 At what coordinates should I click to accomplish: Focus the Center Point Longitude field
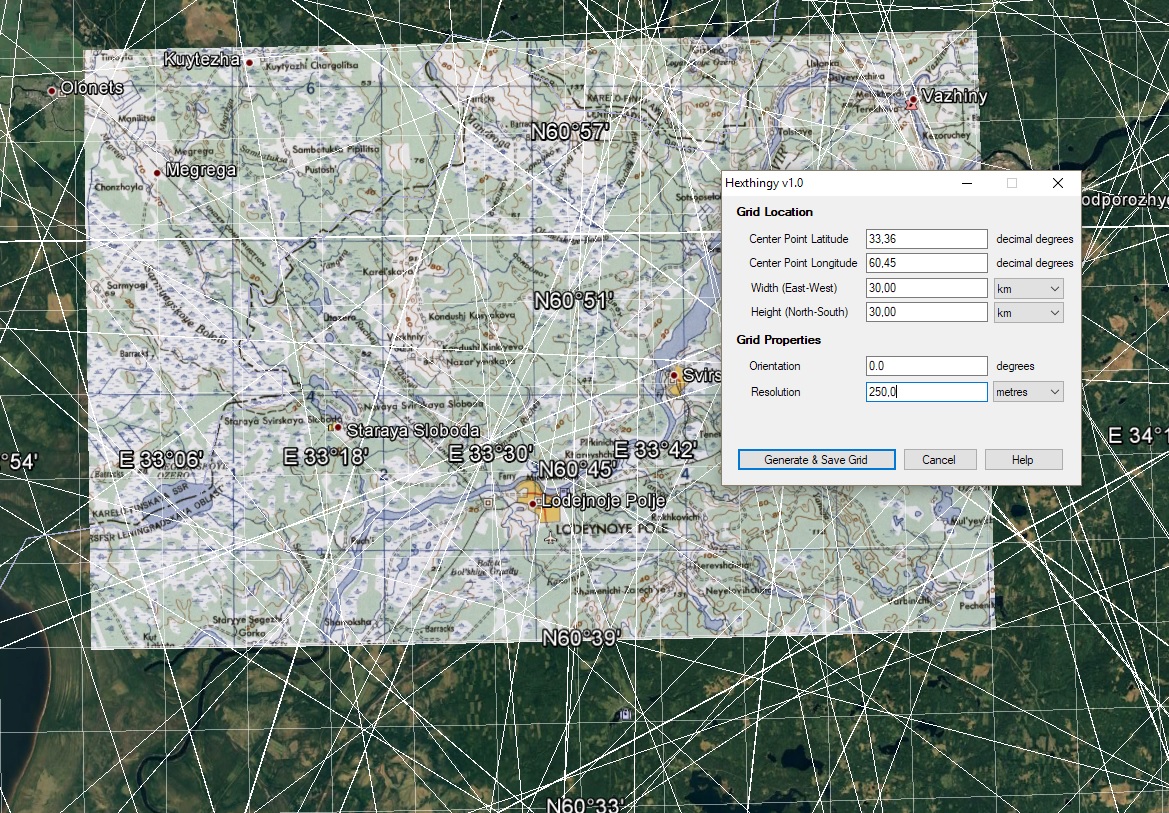pyautogui.click(x=927, y=263)
